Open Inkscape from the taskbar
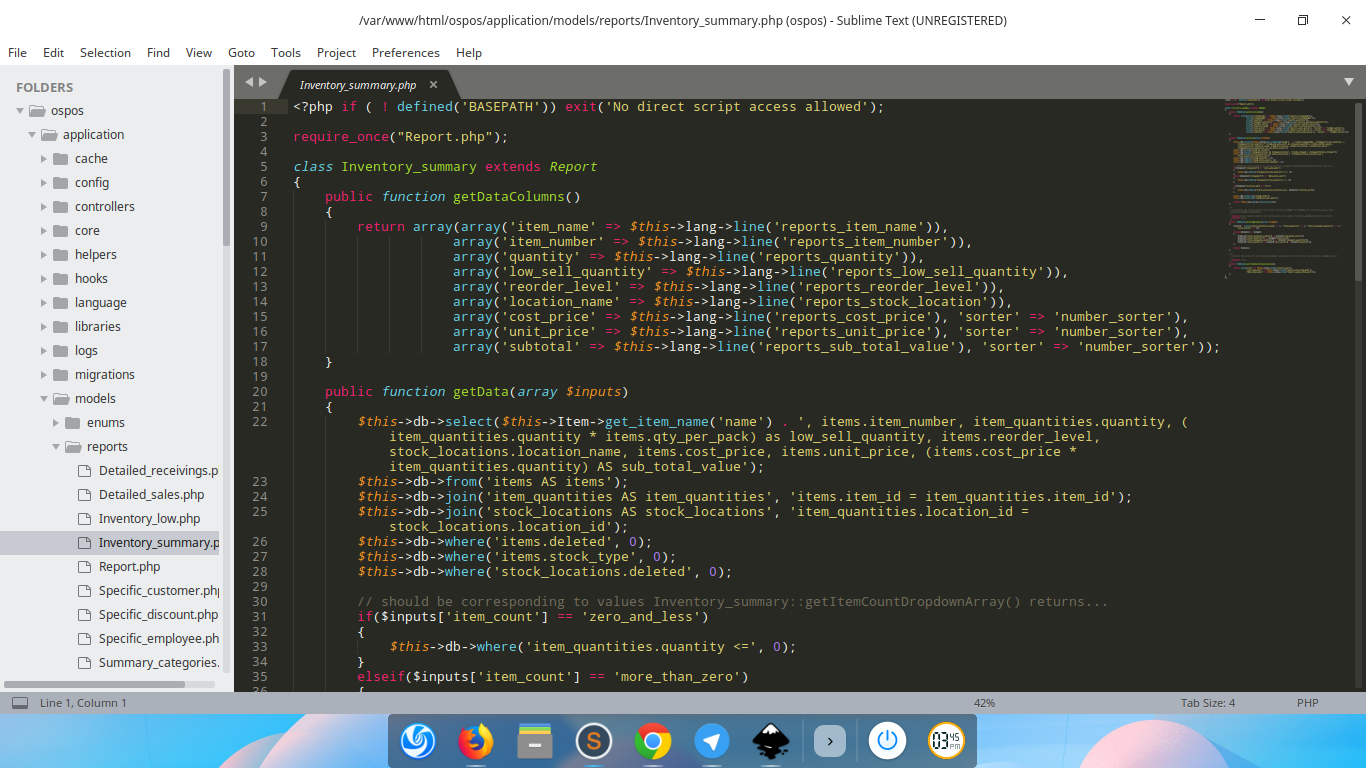Screen dimensions: 1366x768 [770, 741]
